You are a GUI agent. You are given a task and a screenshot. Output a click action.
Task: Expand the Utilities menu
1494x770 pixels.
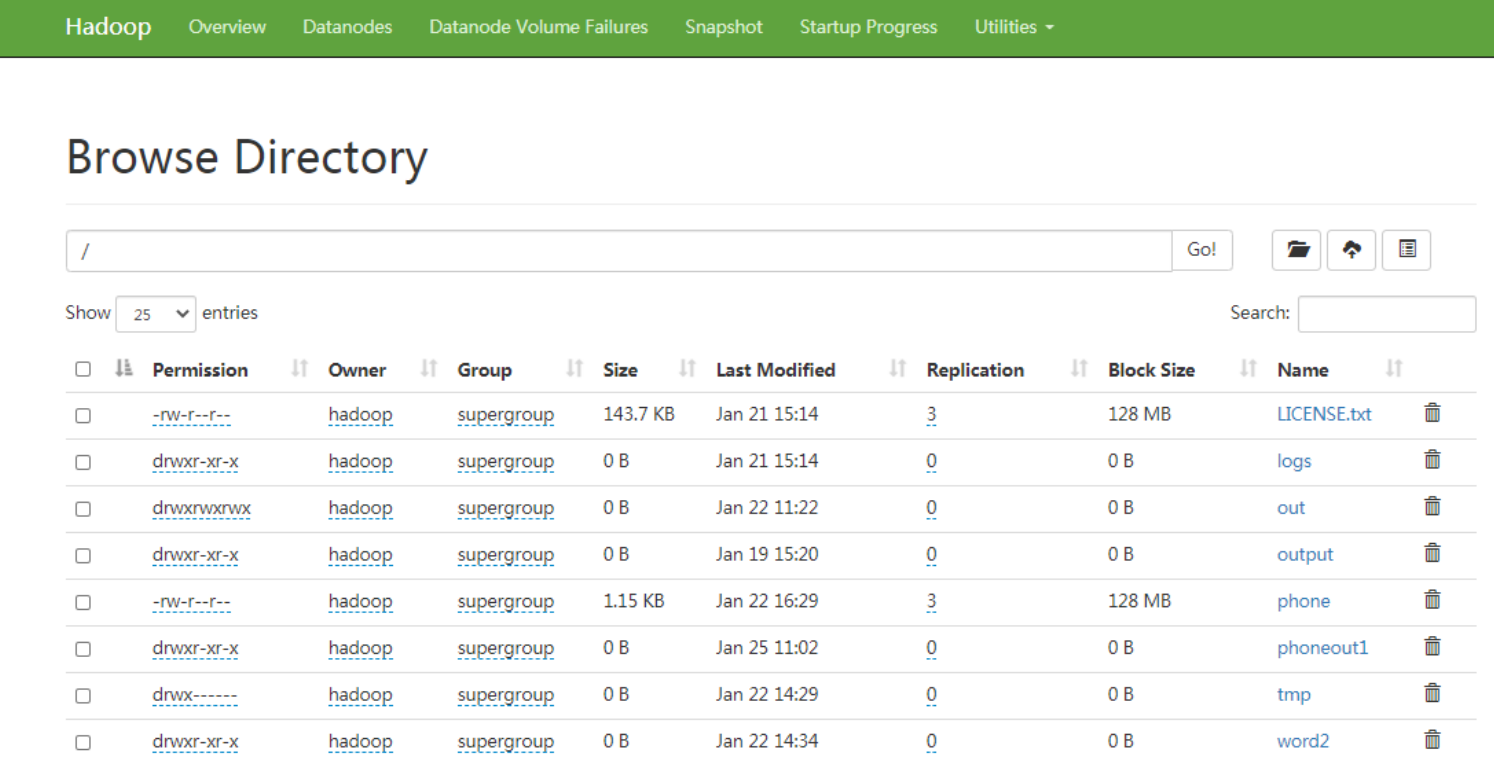point(1014,27)
